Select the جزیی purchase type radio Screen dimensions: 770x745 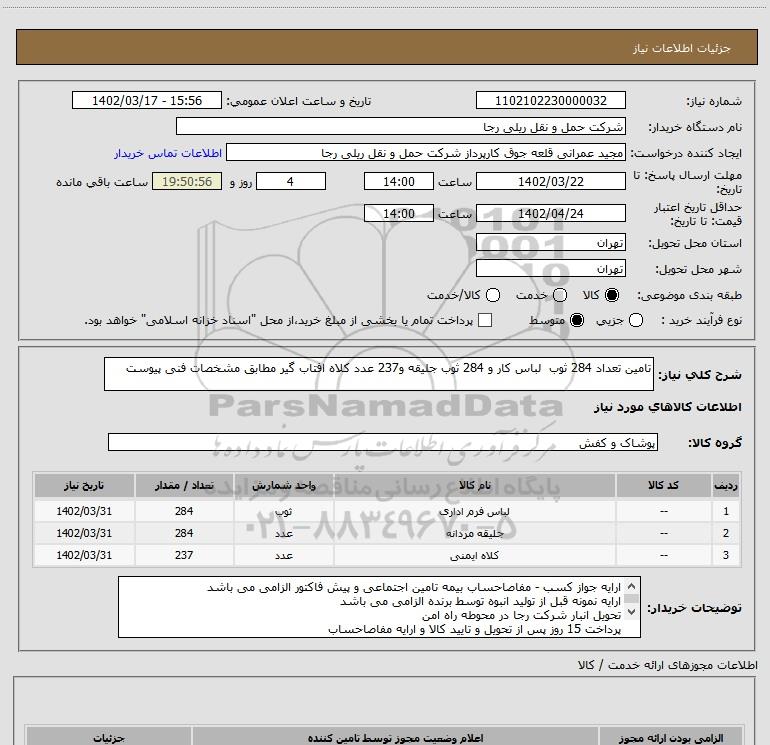tap(635, 320)
